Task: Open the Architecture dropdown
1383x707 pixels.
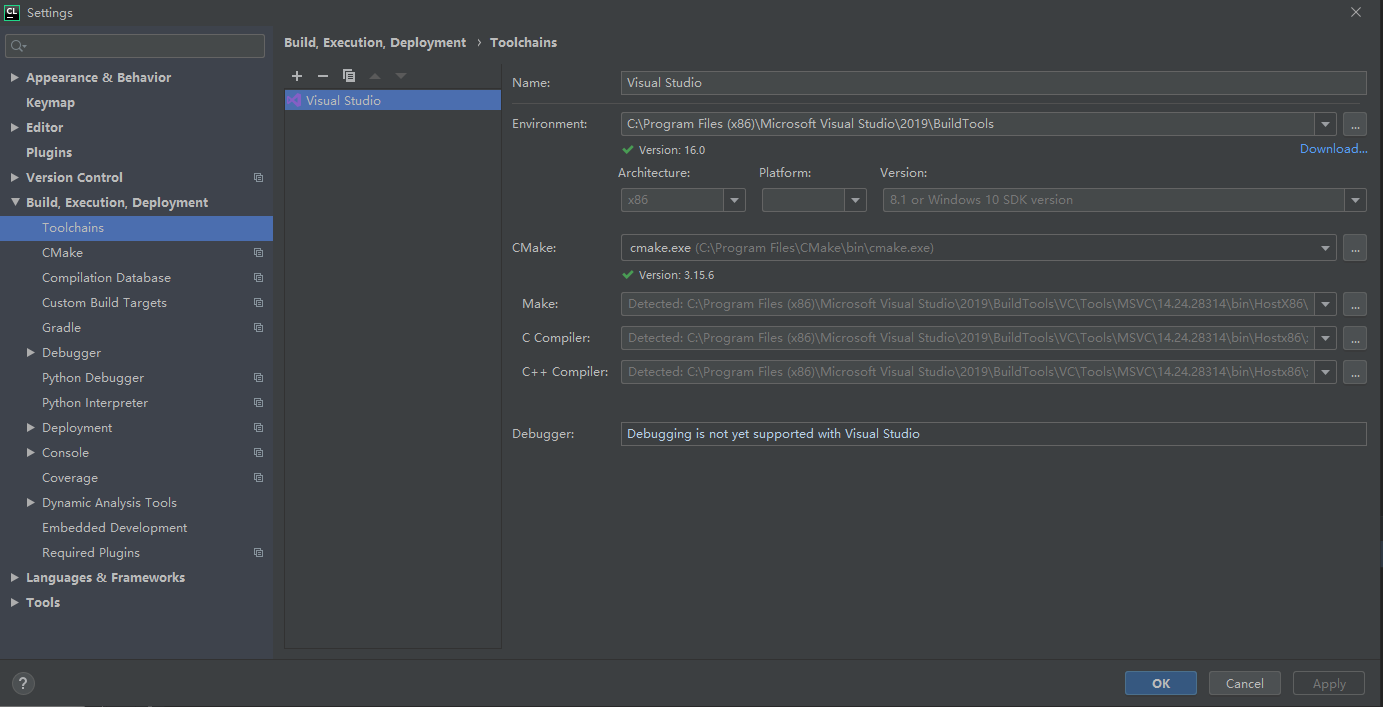Action: pyautogui.click(x=734, y=199)
